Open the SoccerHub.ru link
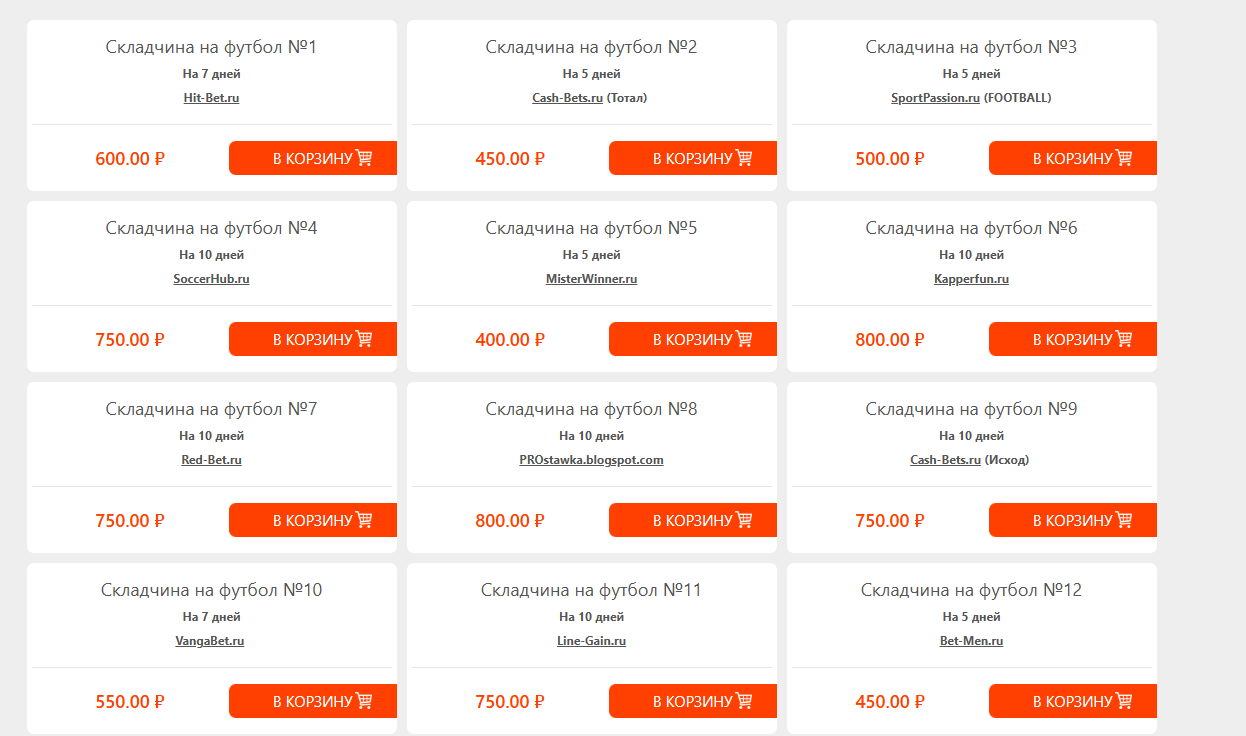Screen dimensions: 1246x736 pos(211,279)
